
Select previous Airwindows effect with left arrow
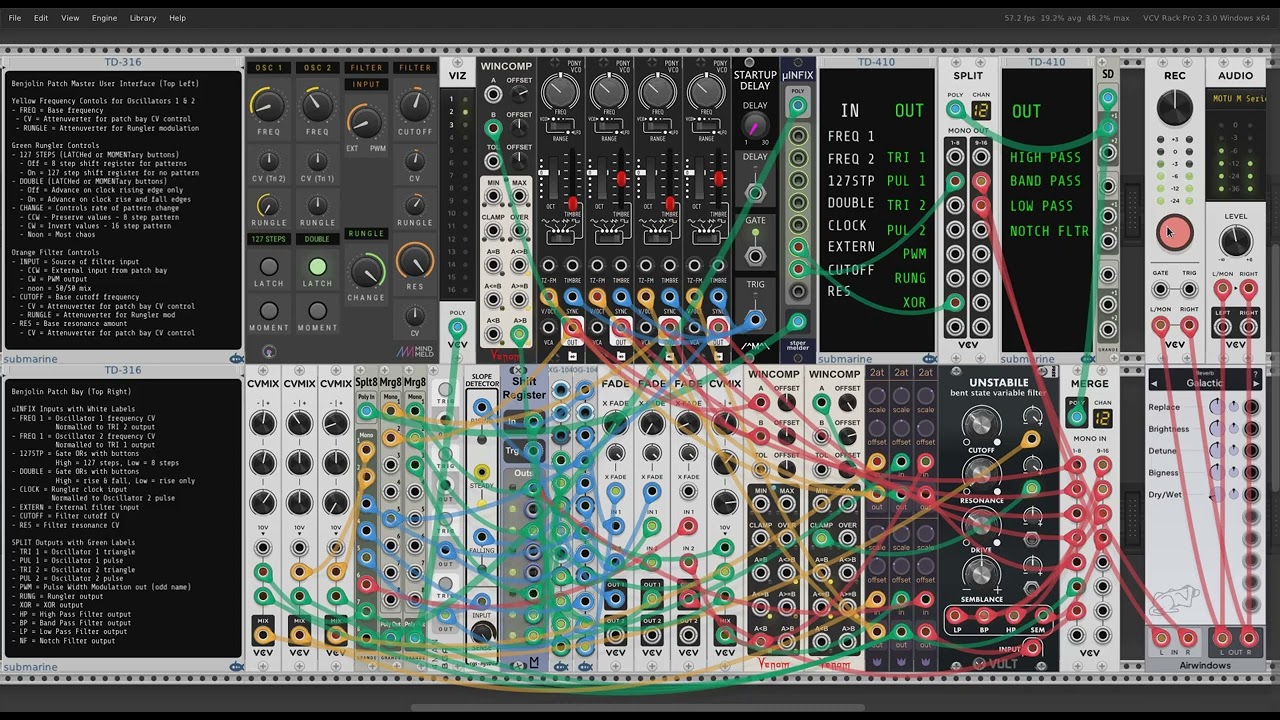coord(1154,383)
